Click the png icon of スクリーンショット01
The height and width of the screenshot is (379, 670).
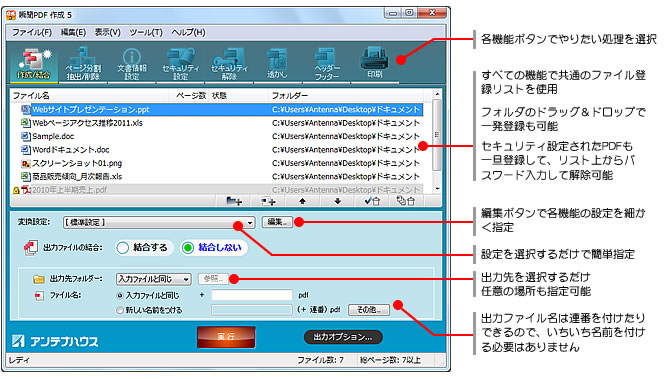26,163
